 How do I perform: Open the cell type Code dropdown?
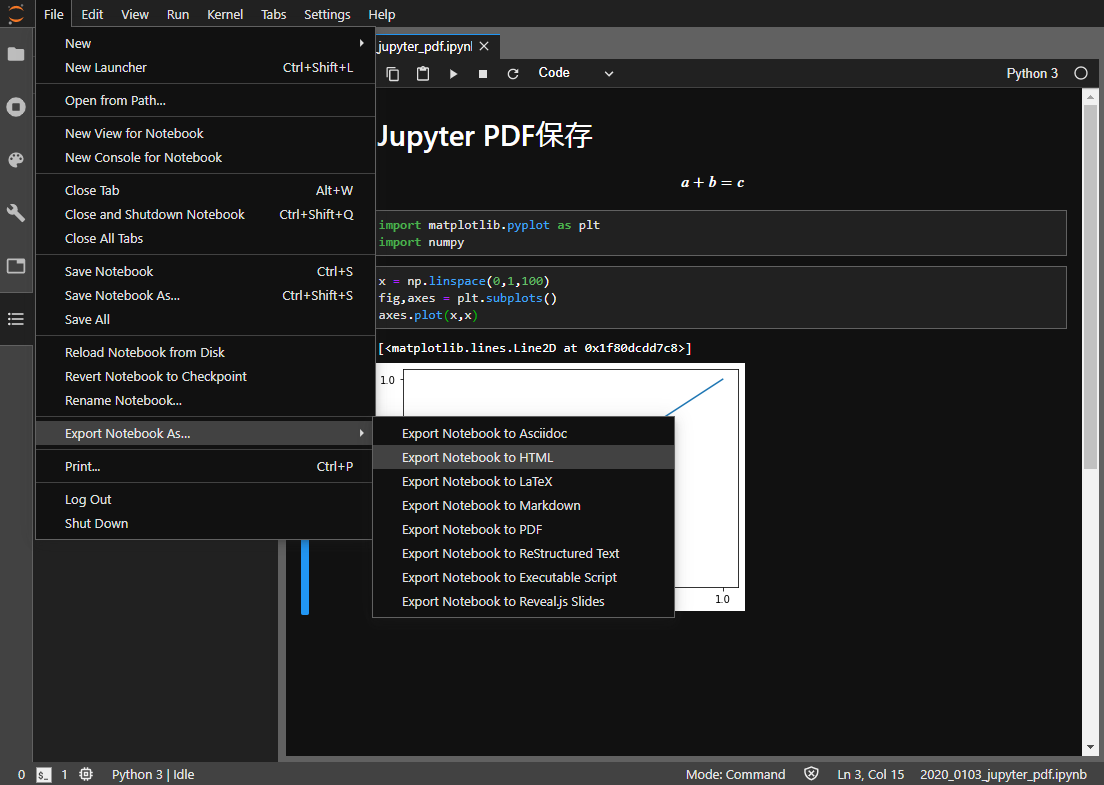pos(576,73)
